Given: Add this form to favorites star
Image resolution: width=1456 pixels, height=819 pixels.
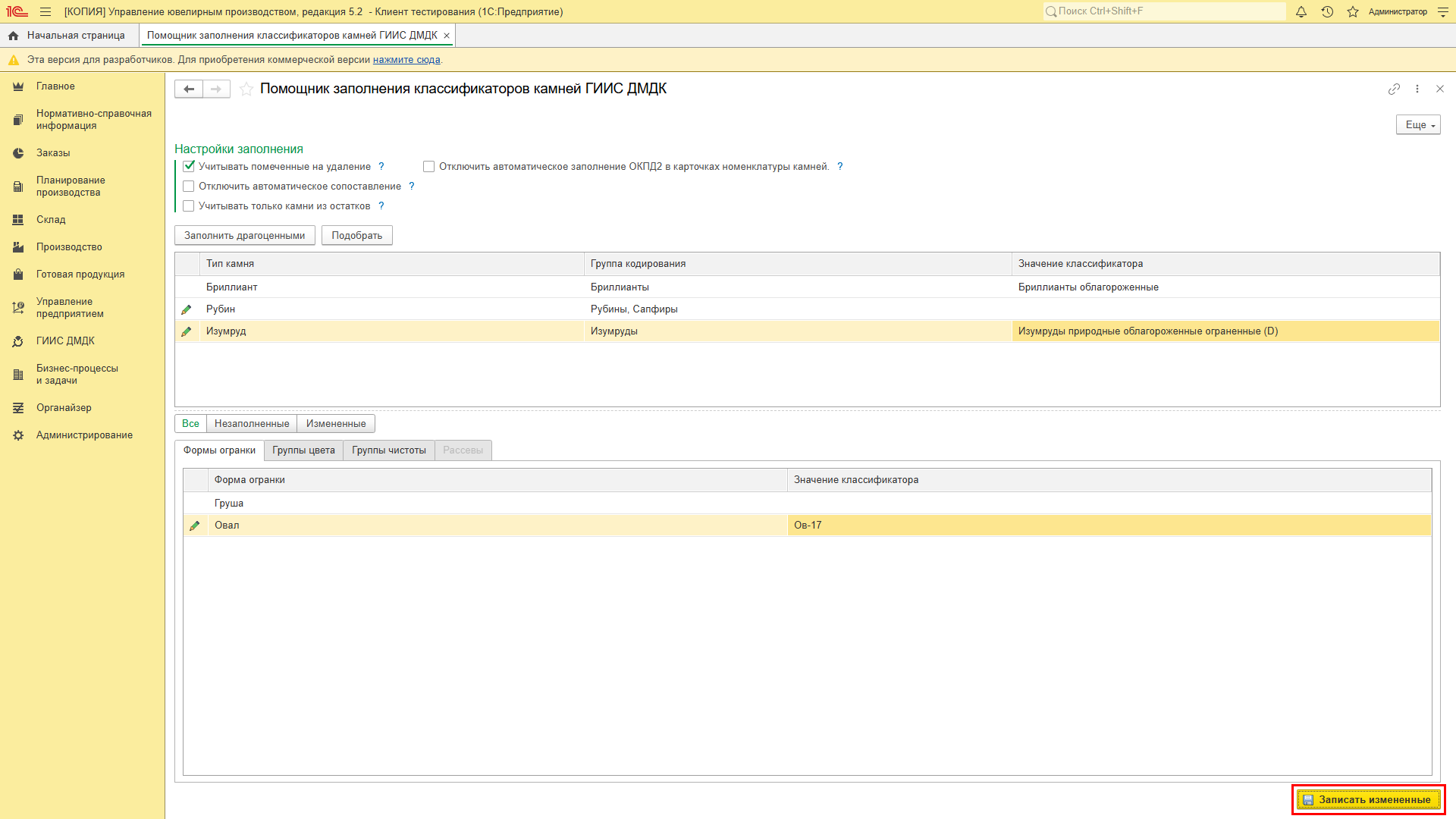Looking at the screenshot, I should [x=246, y=89].
